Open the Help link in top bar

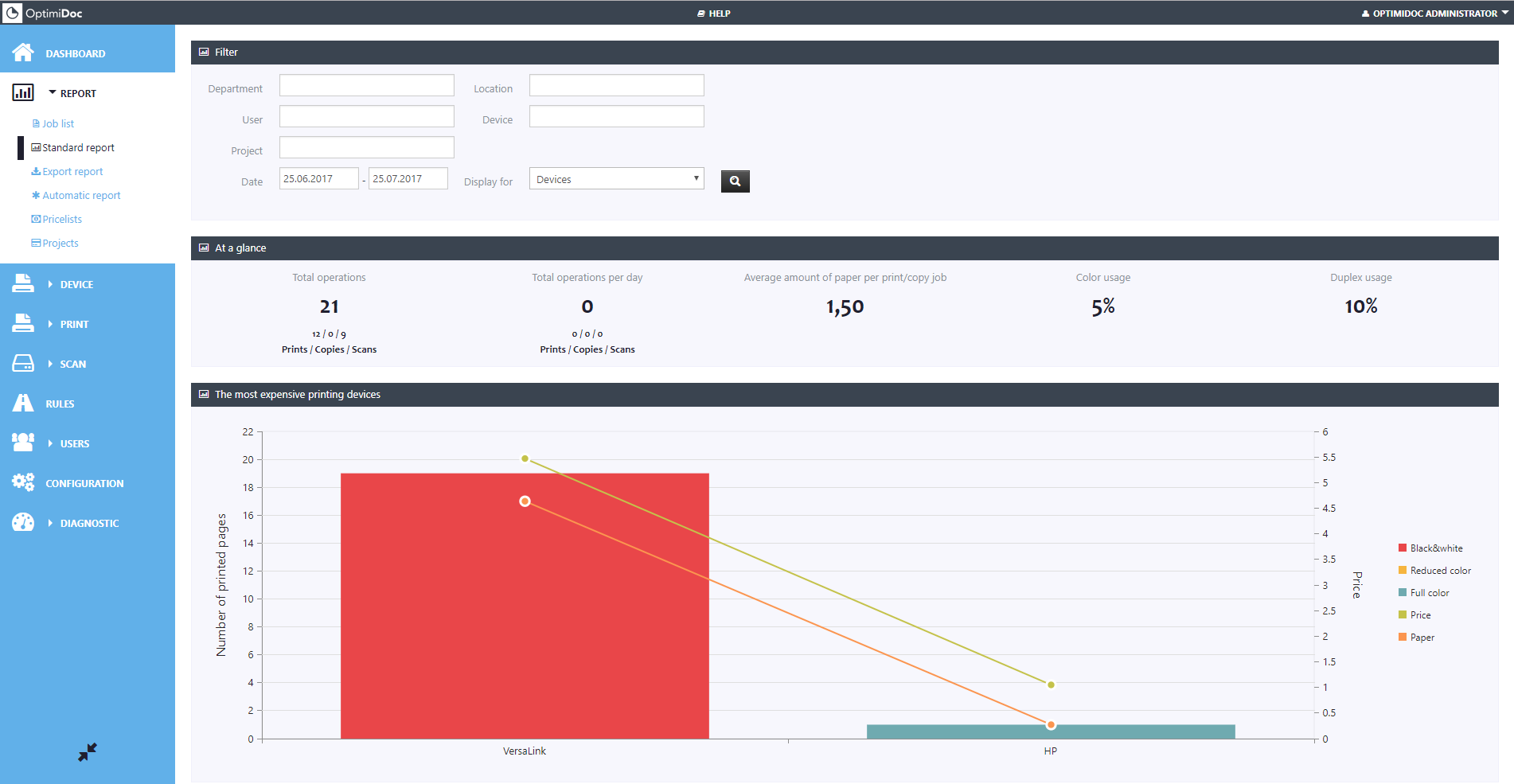point(714,14)
